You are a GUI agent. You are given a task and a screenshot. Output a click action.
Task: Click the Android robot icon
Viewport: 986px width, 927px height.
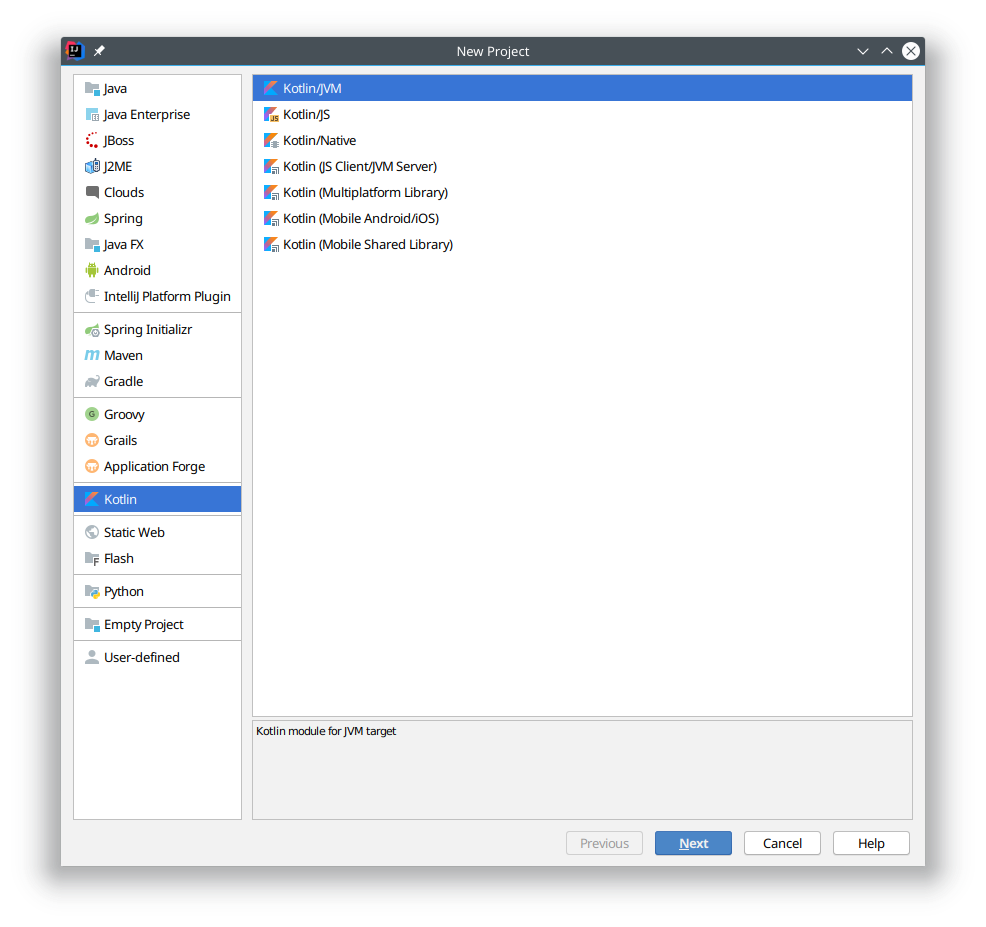[x=92, y=270]
